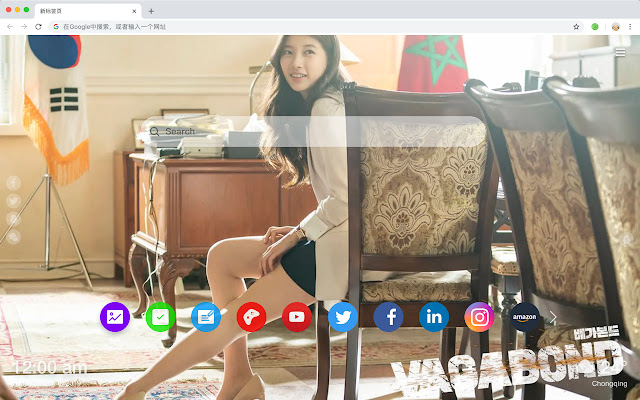Open the green checkmark to-do icon
Screen dimensions: 640x400
tap(160, 317)
